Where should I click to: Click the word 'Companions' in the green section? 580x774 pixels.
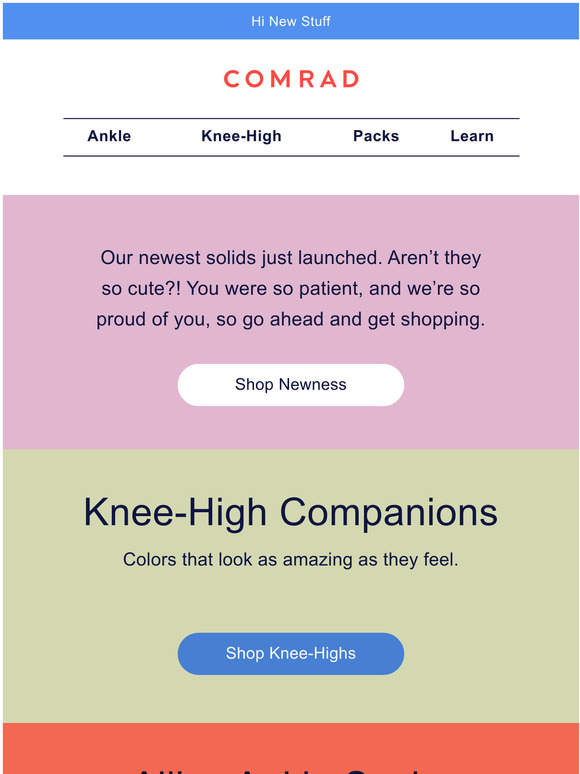[x=388, y=512]
